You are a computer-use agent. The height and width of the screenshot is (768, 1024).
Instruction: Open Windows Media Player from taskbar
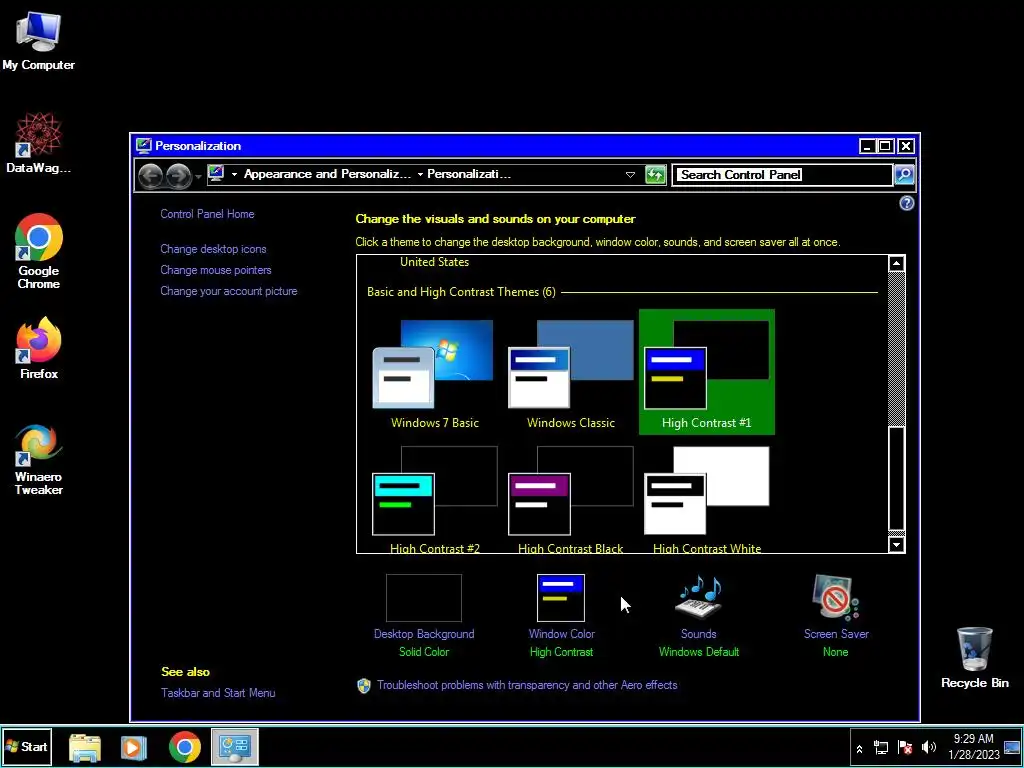(133, 747)
